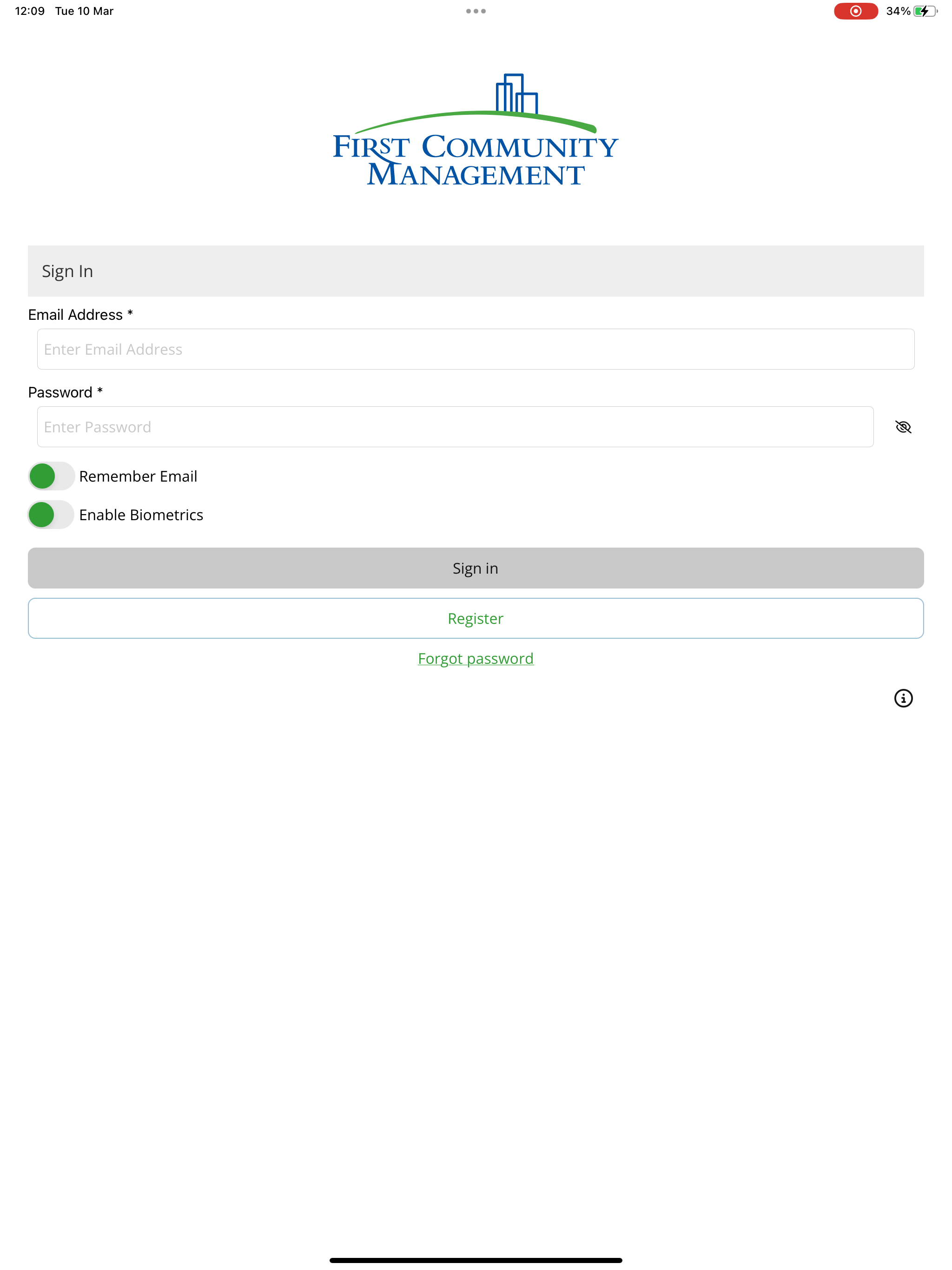The width and height of the screenshot is (952, 1270).
Task: Tap the home indicator bar
Action: tap(476, 1260)
